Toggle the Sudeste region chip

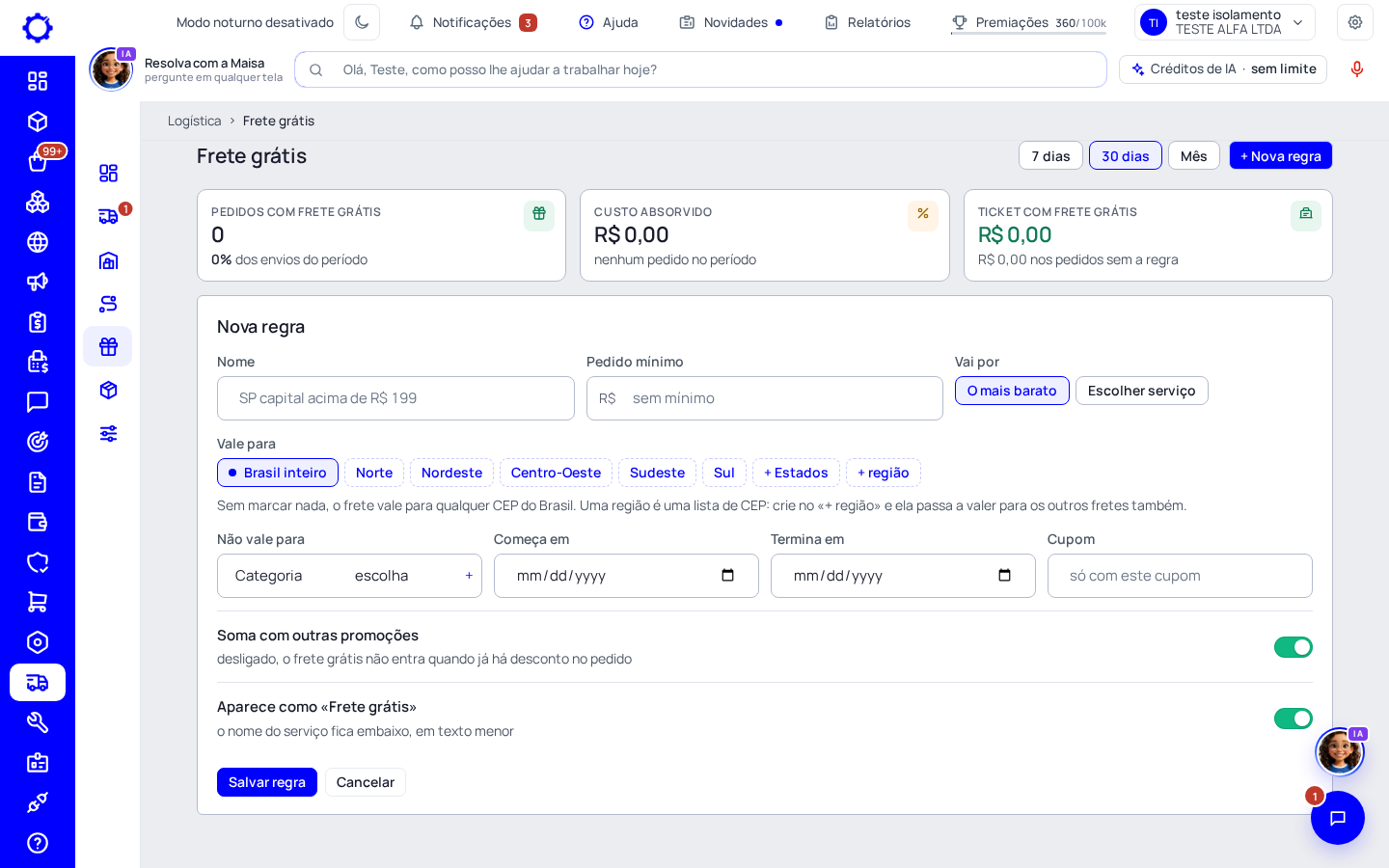point(657,473)
